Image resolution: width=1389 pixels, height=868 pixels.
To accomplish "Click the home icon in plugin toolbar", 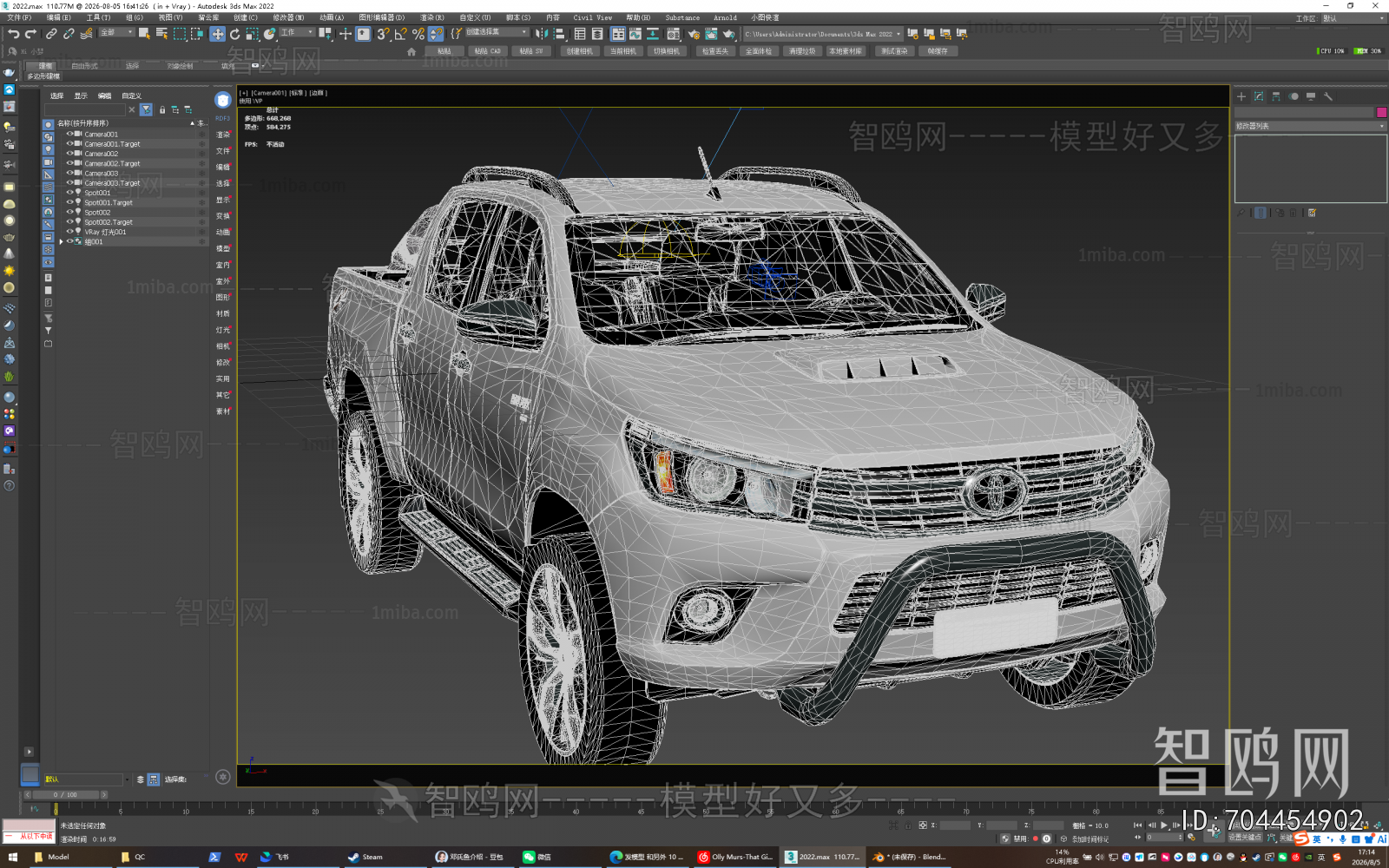I will [411, 51].
